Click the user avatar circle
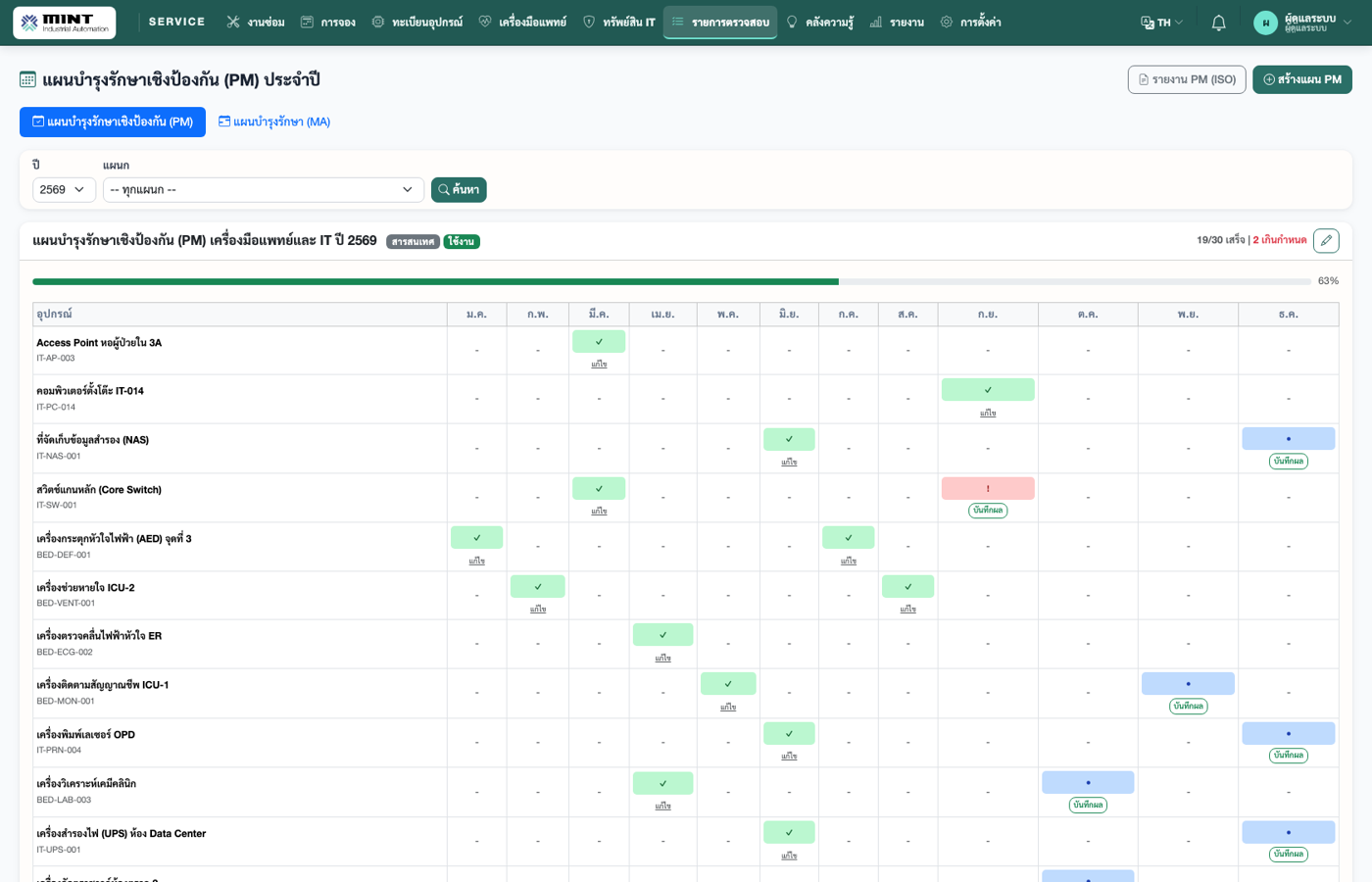 (x=1265, y=23)
